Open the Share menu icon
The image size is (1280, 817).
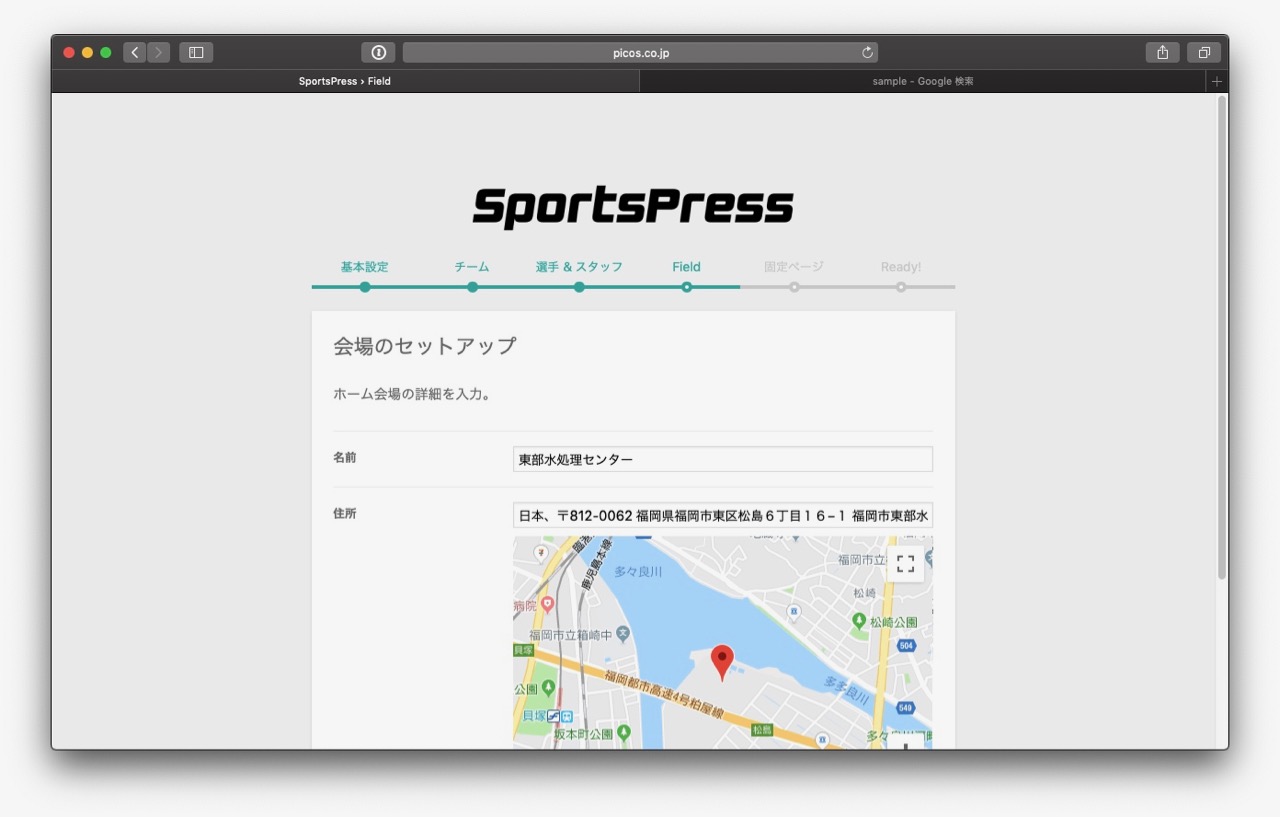click(x=1162, y=52)
